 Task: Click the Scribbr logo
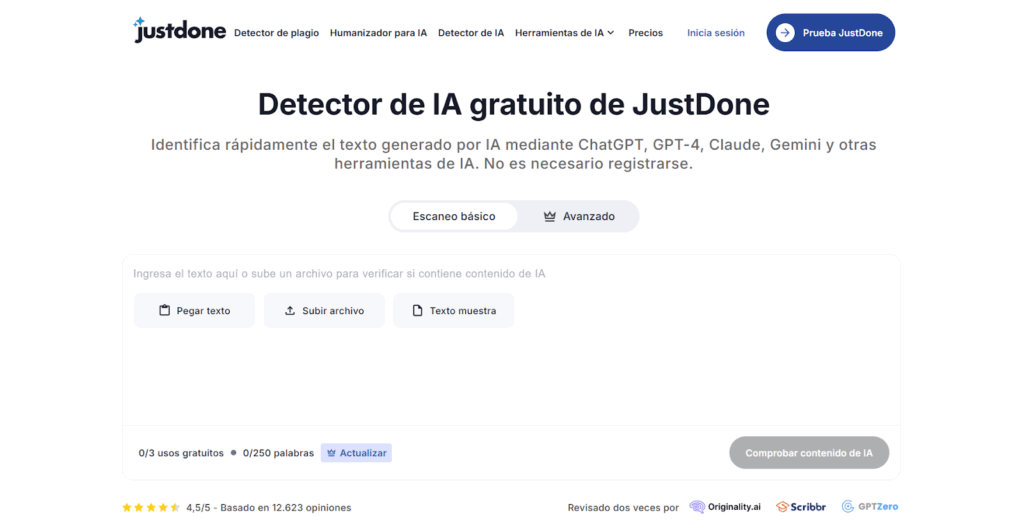[801, 507]
